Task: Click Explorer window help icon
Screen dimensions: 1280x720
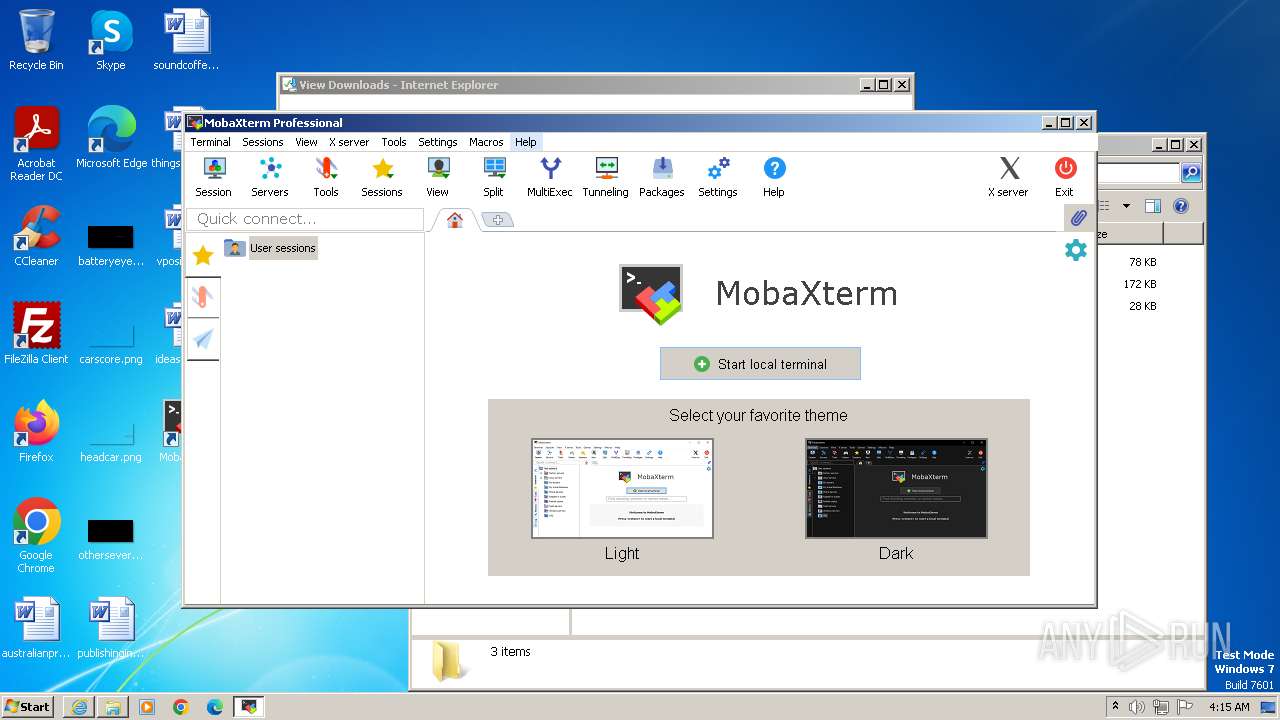Action: (x=1180, y=206)
